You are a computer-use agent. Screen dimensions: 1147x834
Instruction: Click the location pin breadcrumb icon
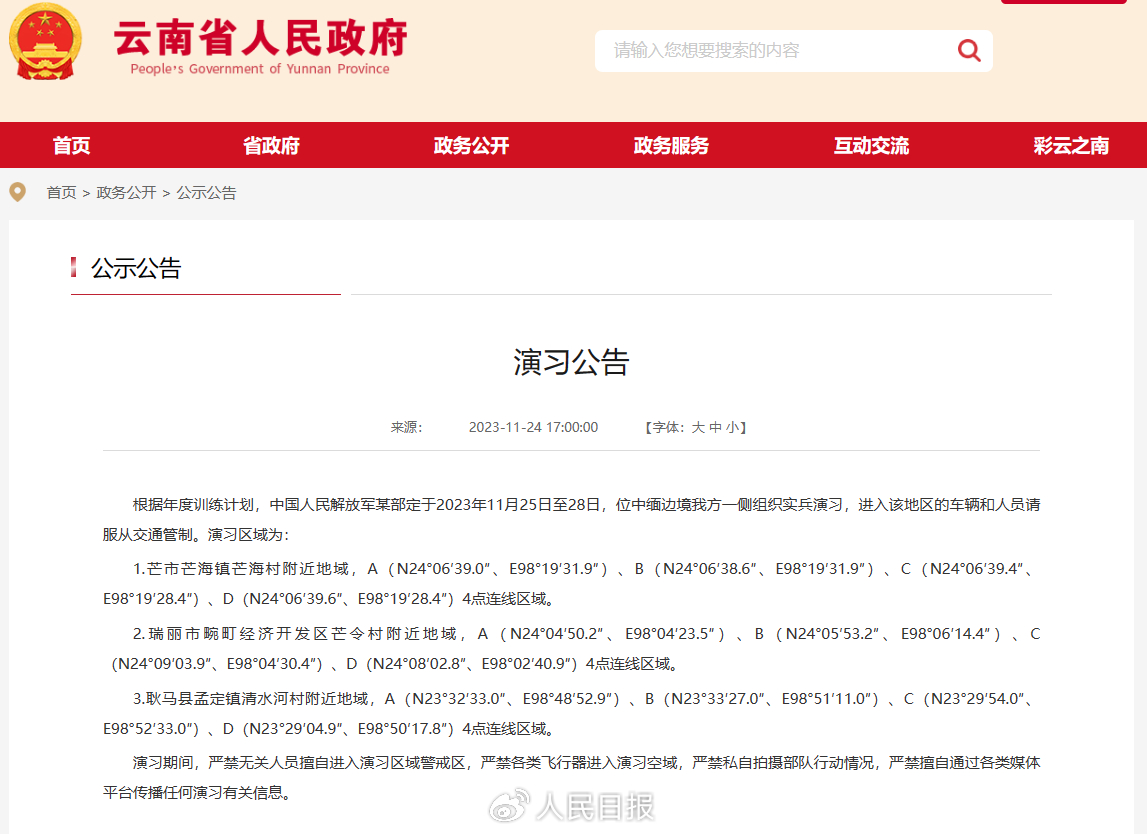(x=18, y=192)
